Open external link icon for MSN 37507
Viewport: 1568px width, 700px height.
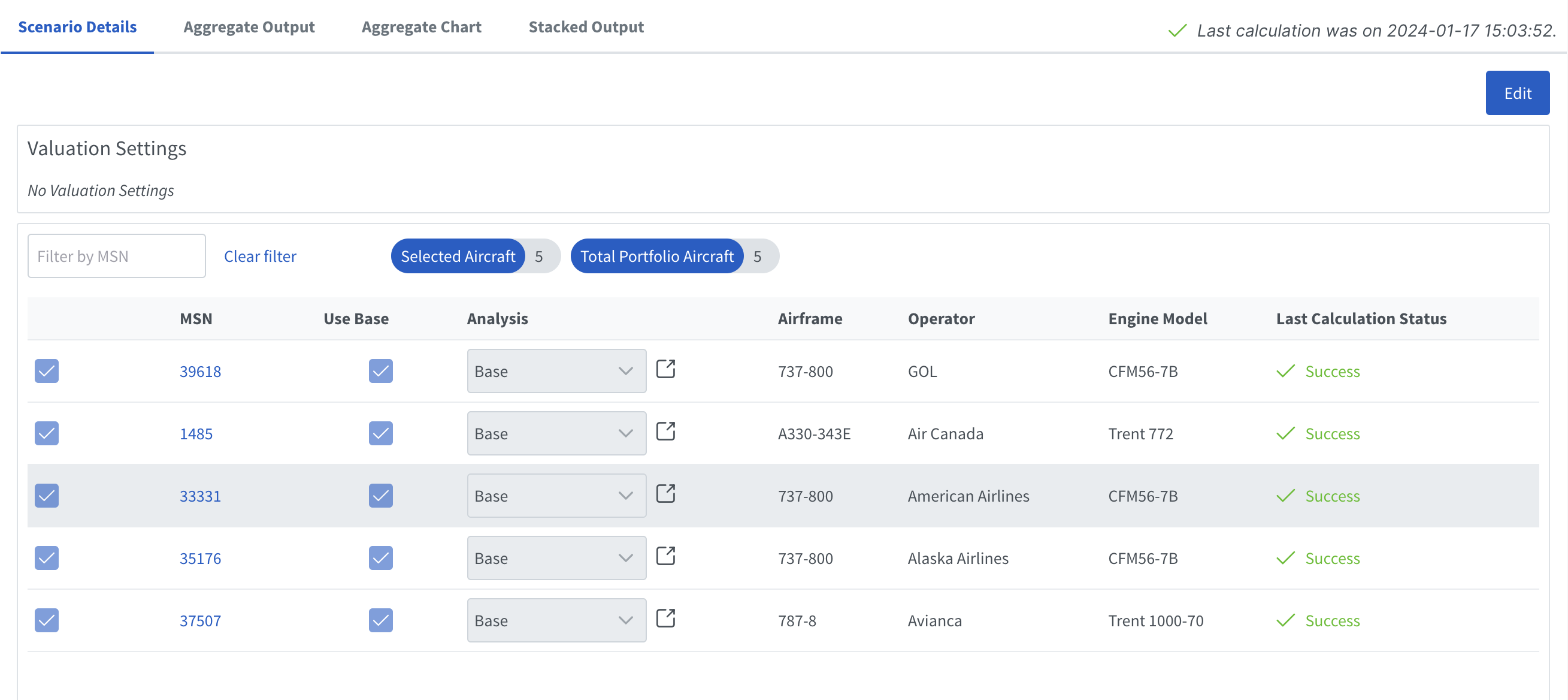click(x=665, y=618)
